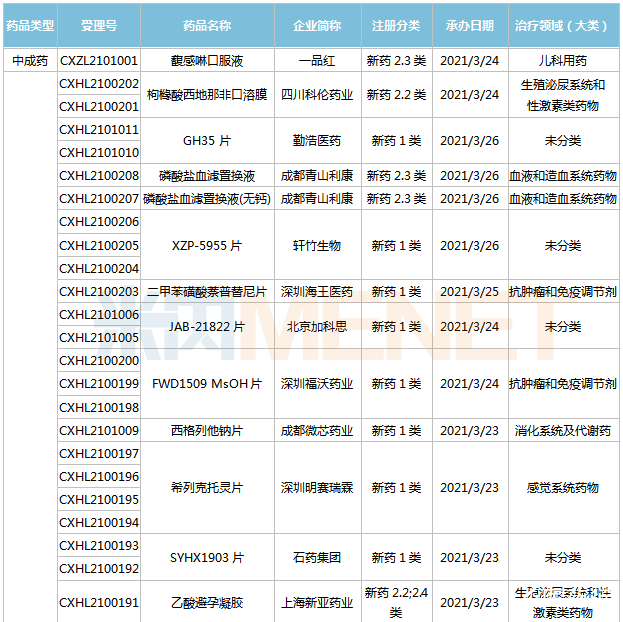Select drug name 磷酸盐血滤置换液(无钙)
The width and height of the screenshot is (623, 622).
pos(207,198)
